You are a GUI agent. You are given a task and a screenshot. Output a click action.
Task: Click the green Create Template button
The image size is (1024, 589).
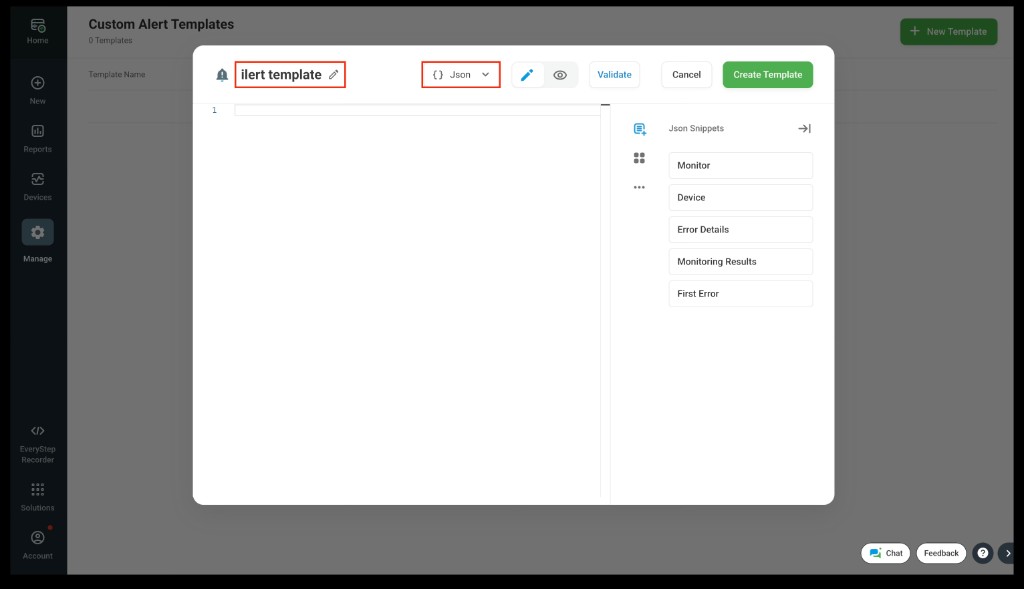click(767, 75)
